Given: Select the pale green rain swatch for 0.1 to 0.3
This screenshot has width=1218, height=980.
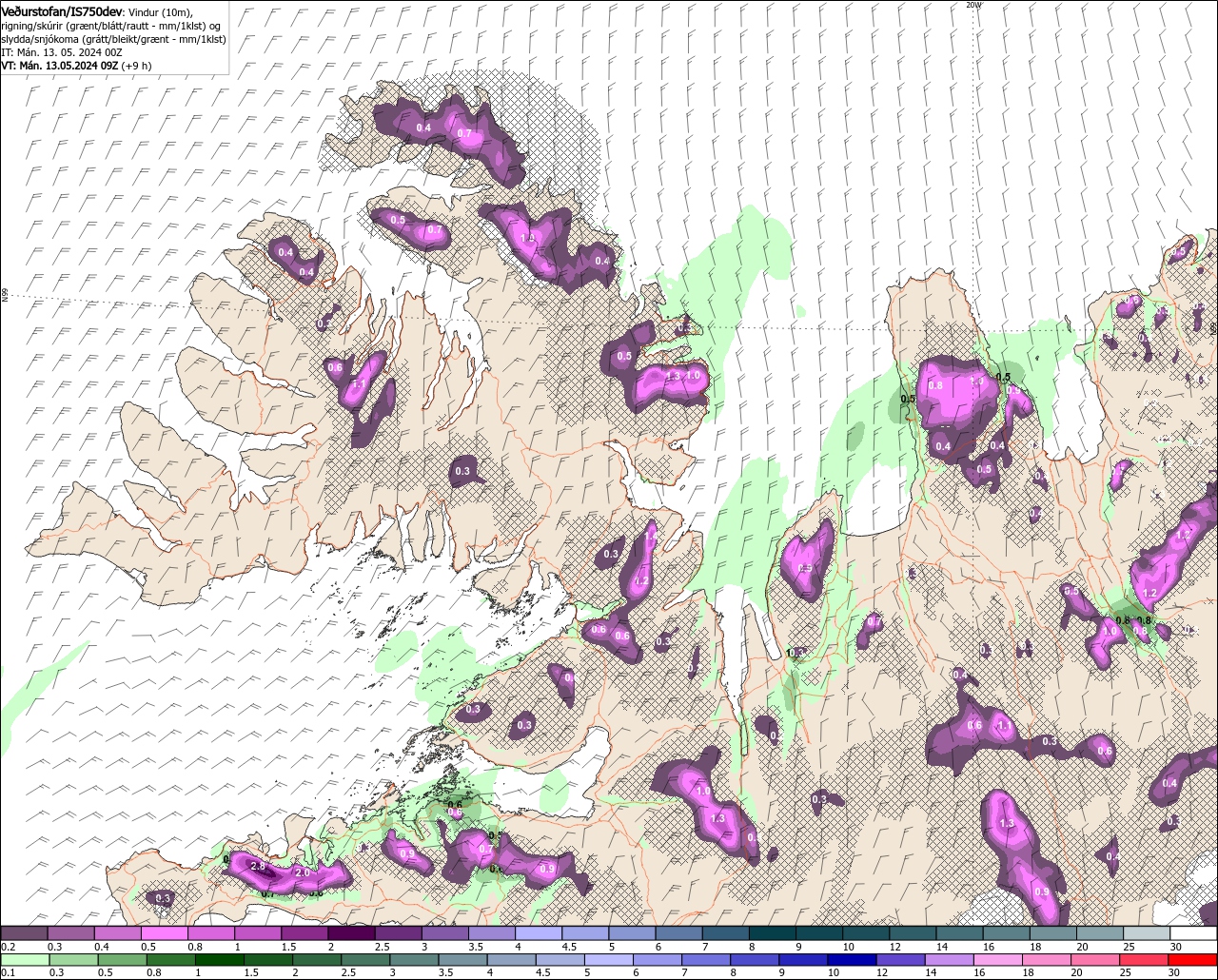Looking at the screenshot, I should pos(25,959).
